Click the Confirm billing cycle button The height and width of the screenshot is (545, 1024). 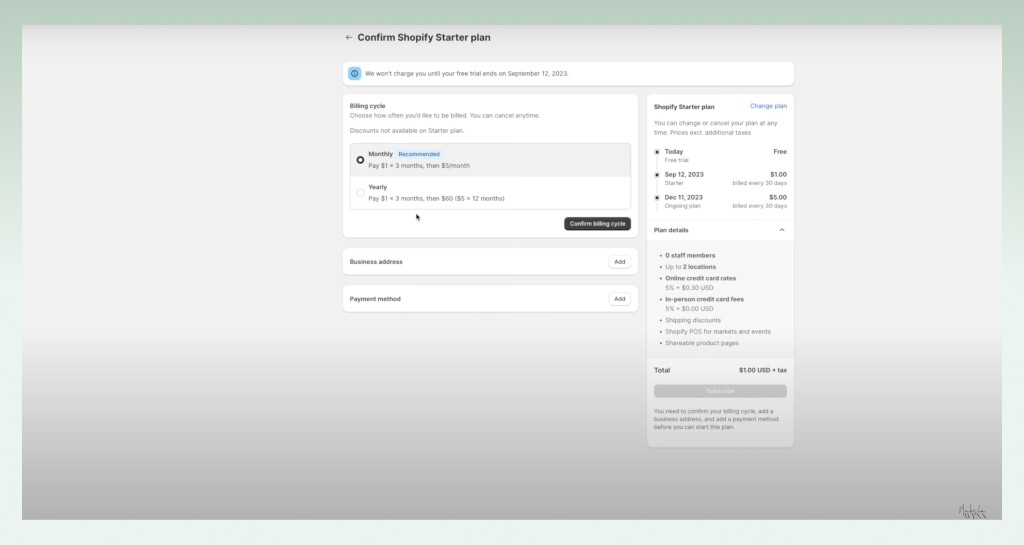pos(597,224)
